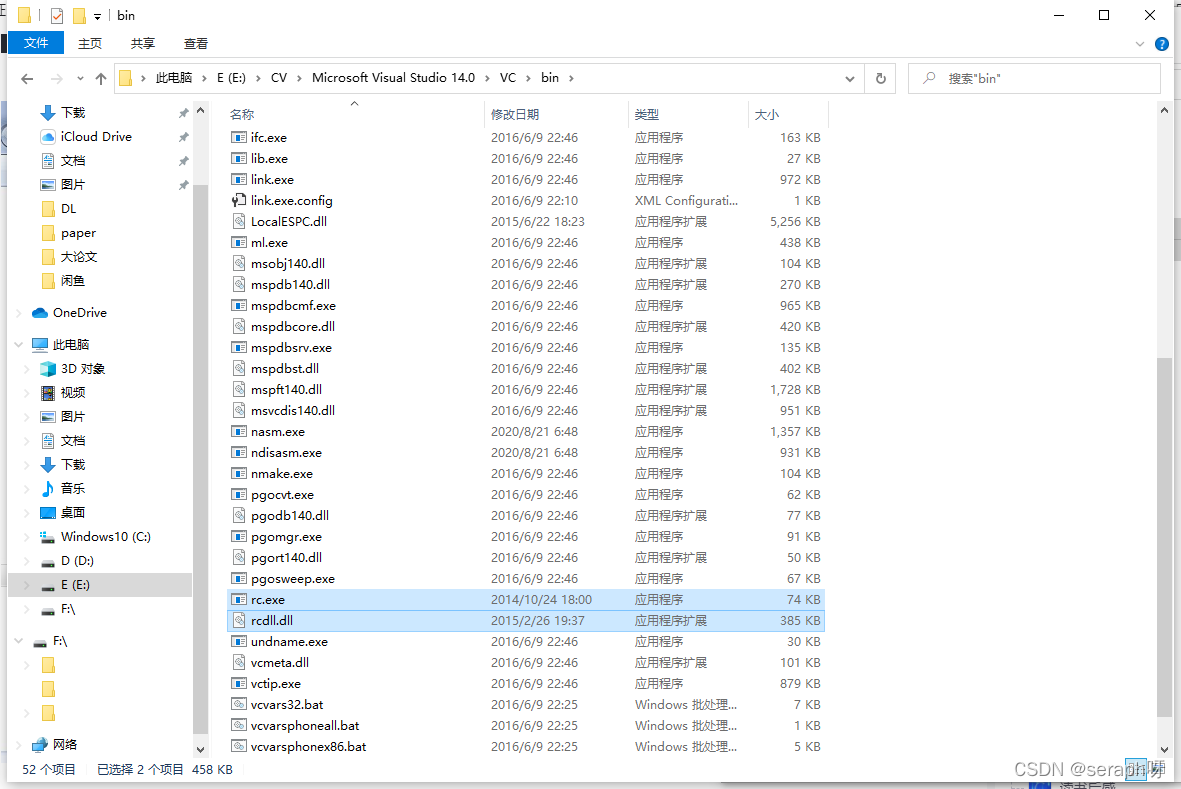Switch to the 查看 ribbon tab
Screen dimensions: 1181x789
point(196,44)
